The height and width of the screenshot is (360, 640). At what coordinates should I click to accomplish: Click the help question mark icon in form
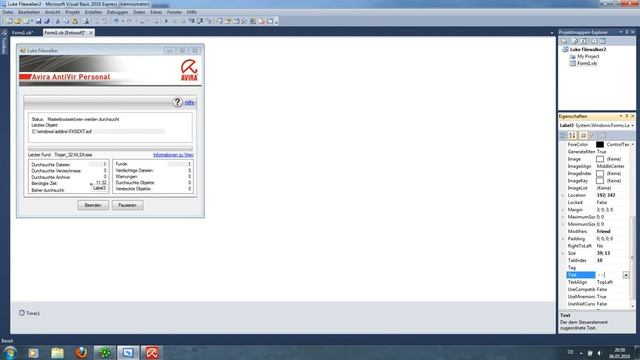click(177, 102)
